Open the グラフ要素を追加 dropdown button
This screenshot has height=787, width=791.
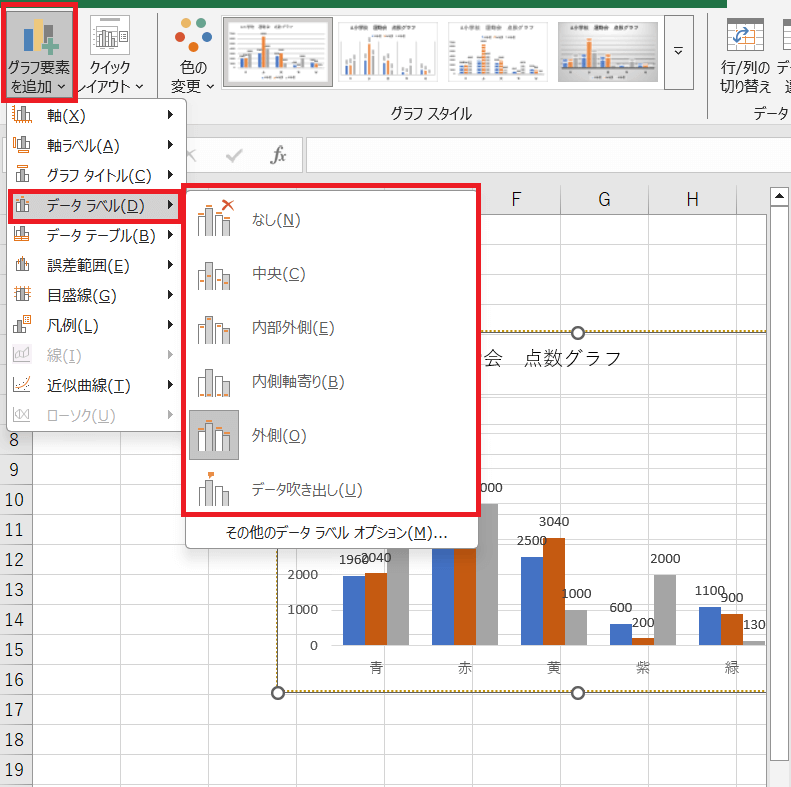(39, 53)
